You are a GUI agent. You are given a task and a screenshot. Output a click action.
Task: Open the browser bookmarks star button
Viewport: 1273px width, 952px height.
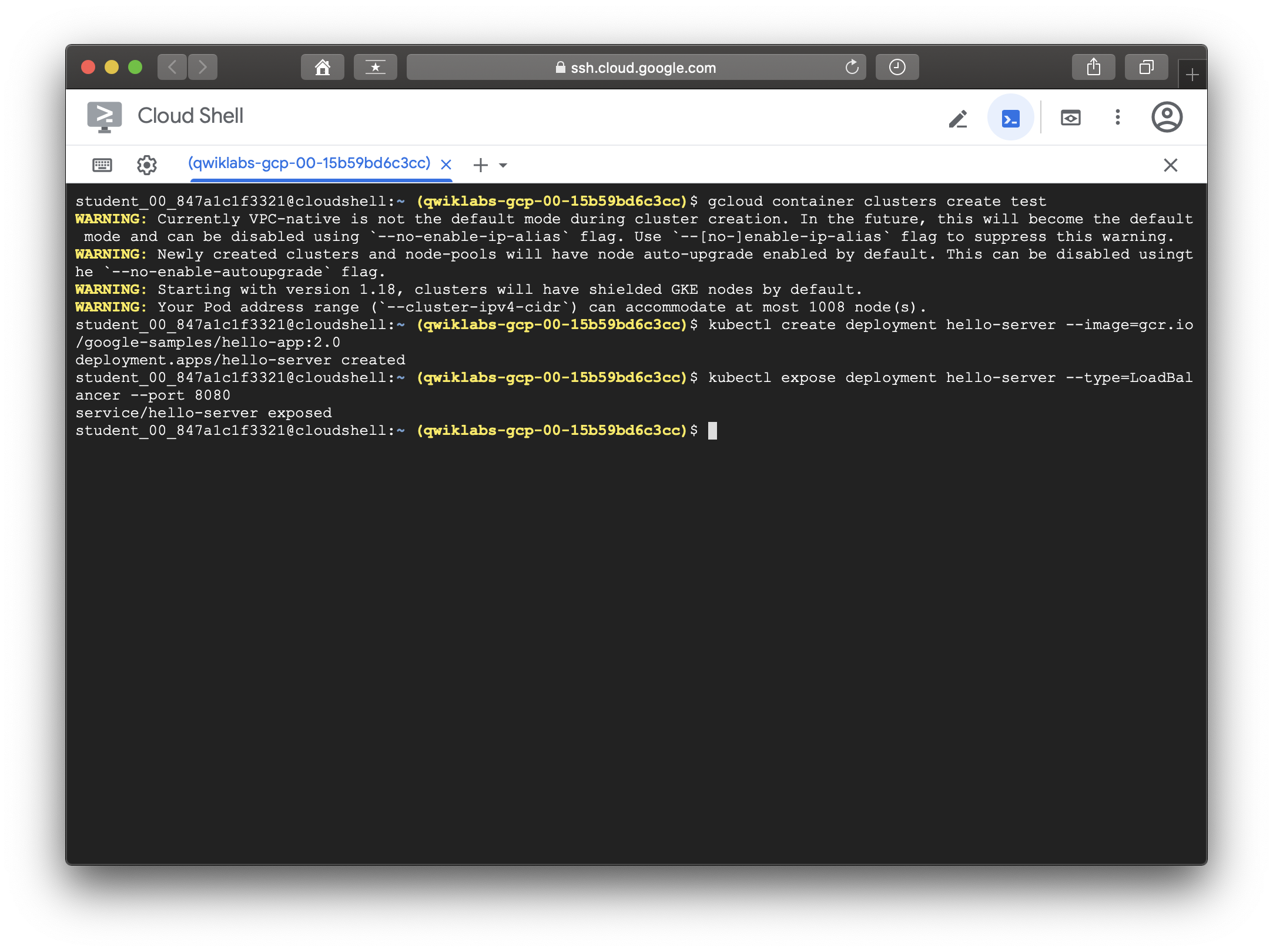[x=375, y=68]
